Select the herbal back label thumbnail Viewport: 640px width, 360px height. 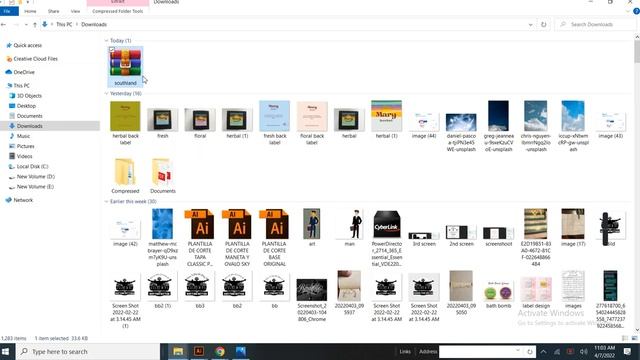coord(125,116)
